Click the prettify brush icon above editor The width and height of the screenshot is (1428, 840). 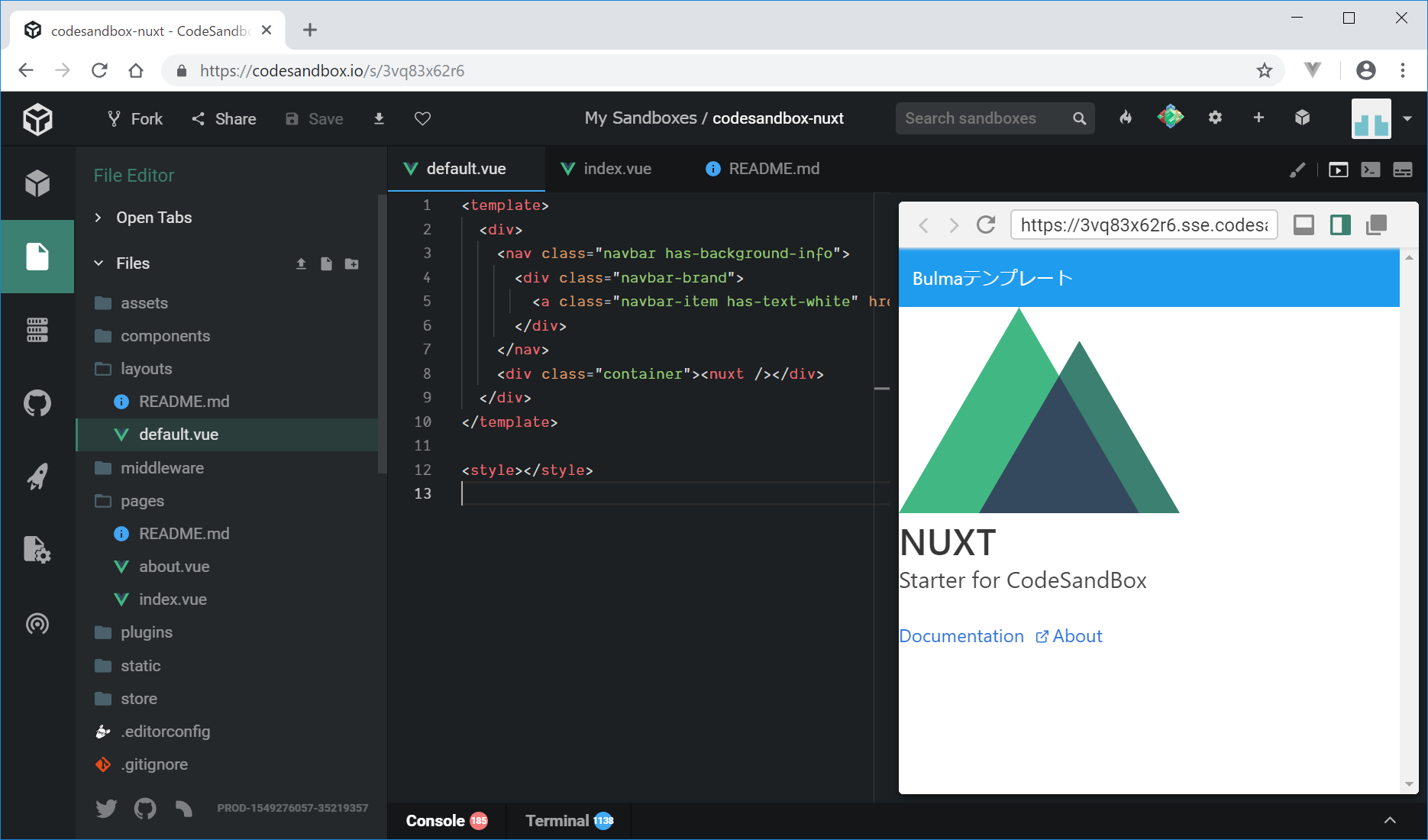click(x=1297, y=170)
